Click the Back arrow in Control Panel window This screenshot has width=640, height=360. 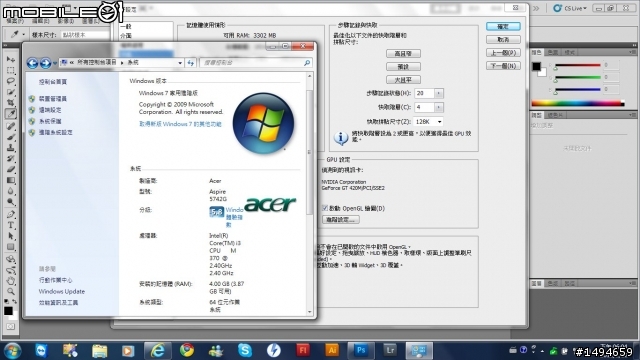32,63
